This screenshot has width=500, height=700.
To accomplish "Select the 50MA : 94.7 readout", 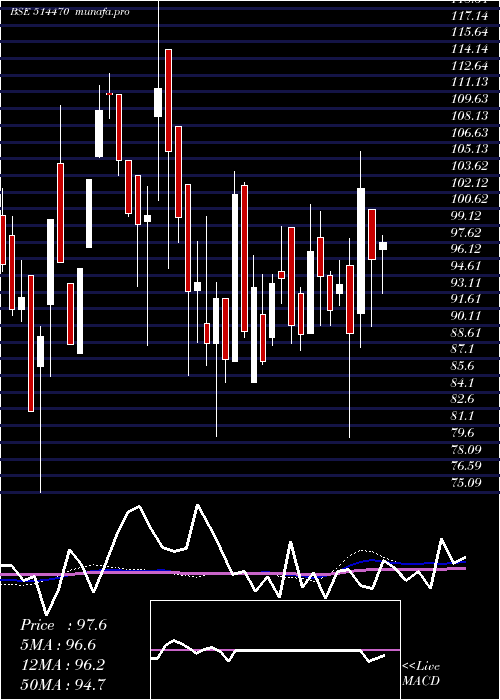I will [x=63, y=684].
